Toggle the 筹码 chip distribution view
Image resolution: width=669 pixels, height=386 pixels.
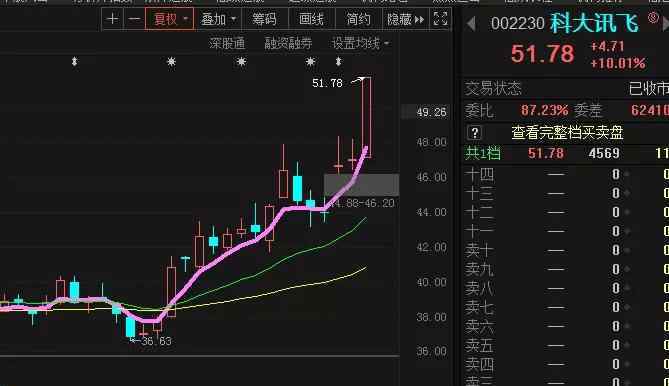[264, 19]
